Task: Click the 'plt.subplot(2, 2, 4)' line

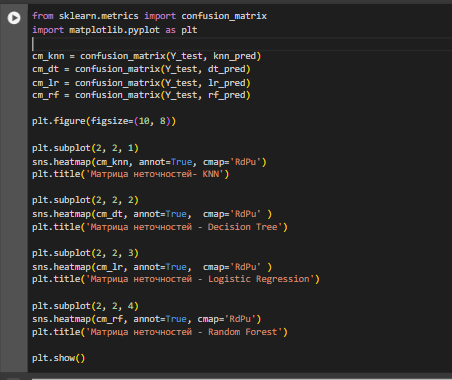Action: pyautogui.click(x=85, y=306)
